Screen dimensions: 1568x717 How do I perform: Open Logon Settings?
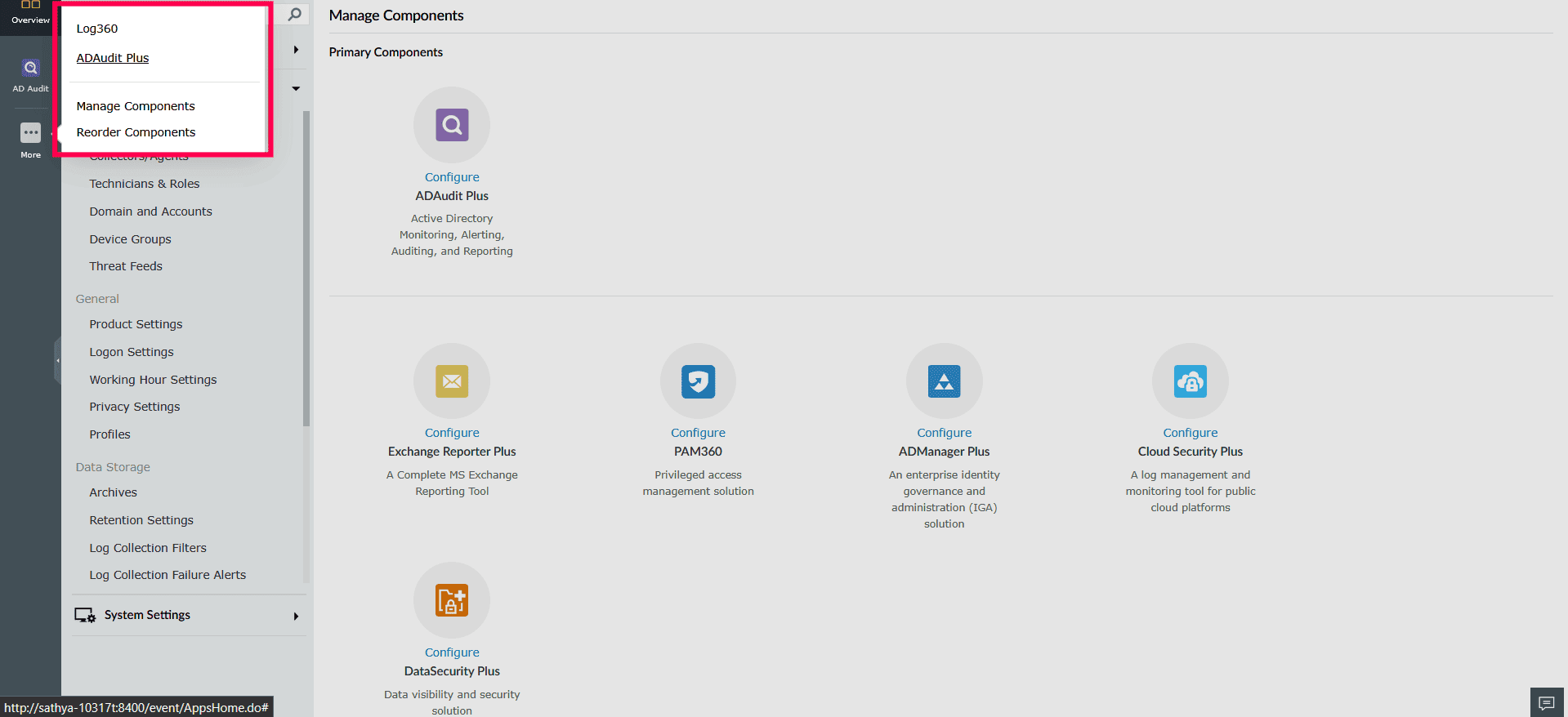click(x=132, y=352)
